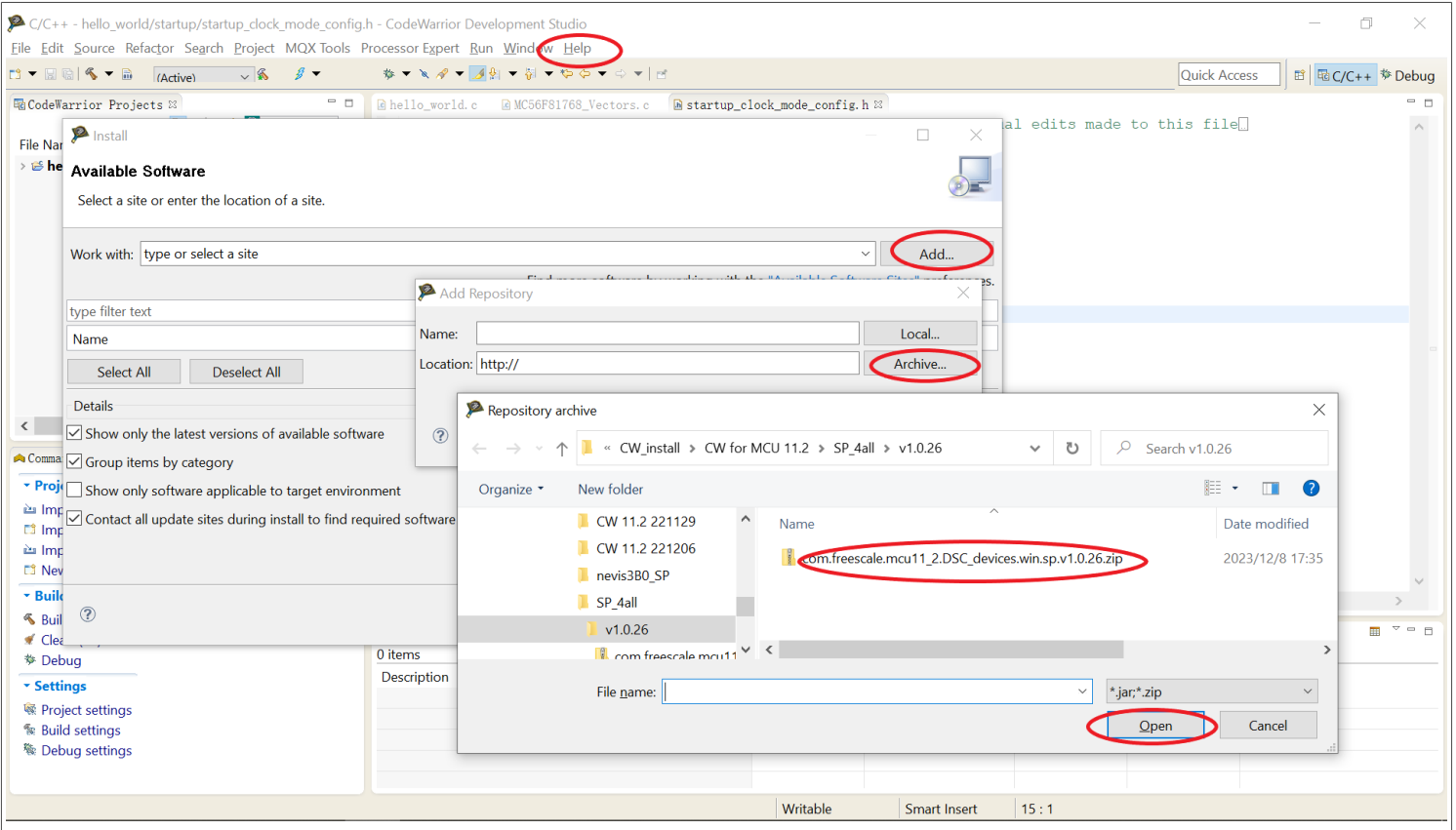The height and width of the screenshot is (830, 1456).
Task: Toggle Show only latest versions checkbox
Action: (75, 433)
